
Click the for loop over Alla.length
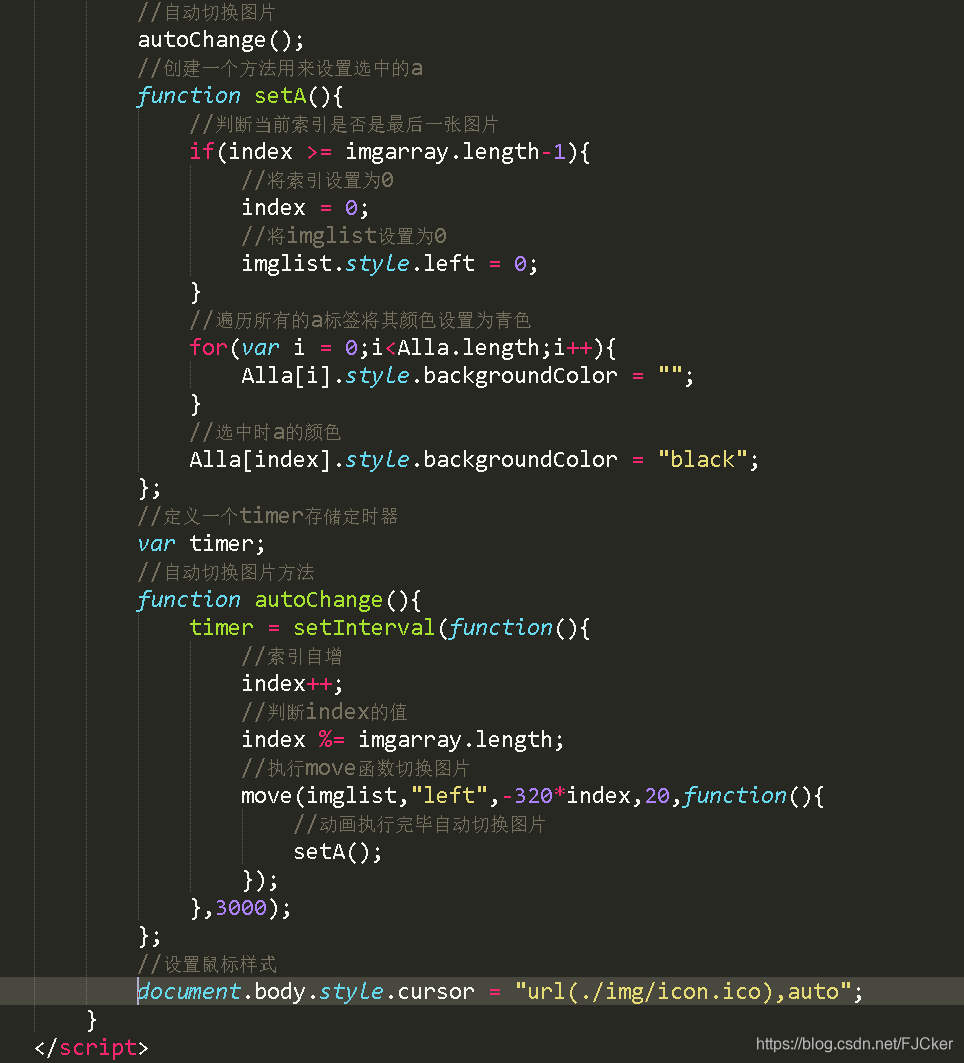(x=403, y=348)
